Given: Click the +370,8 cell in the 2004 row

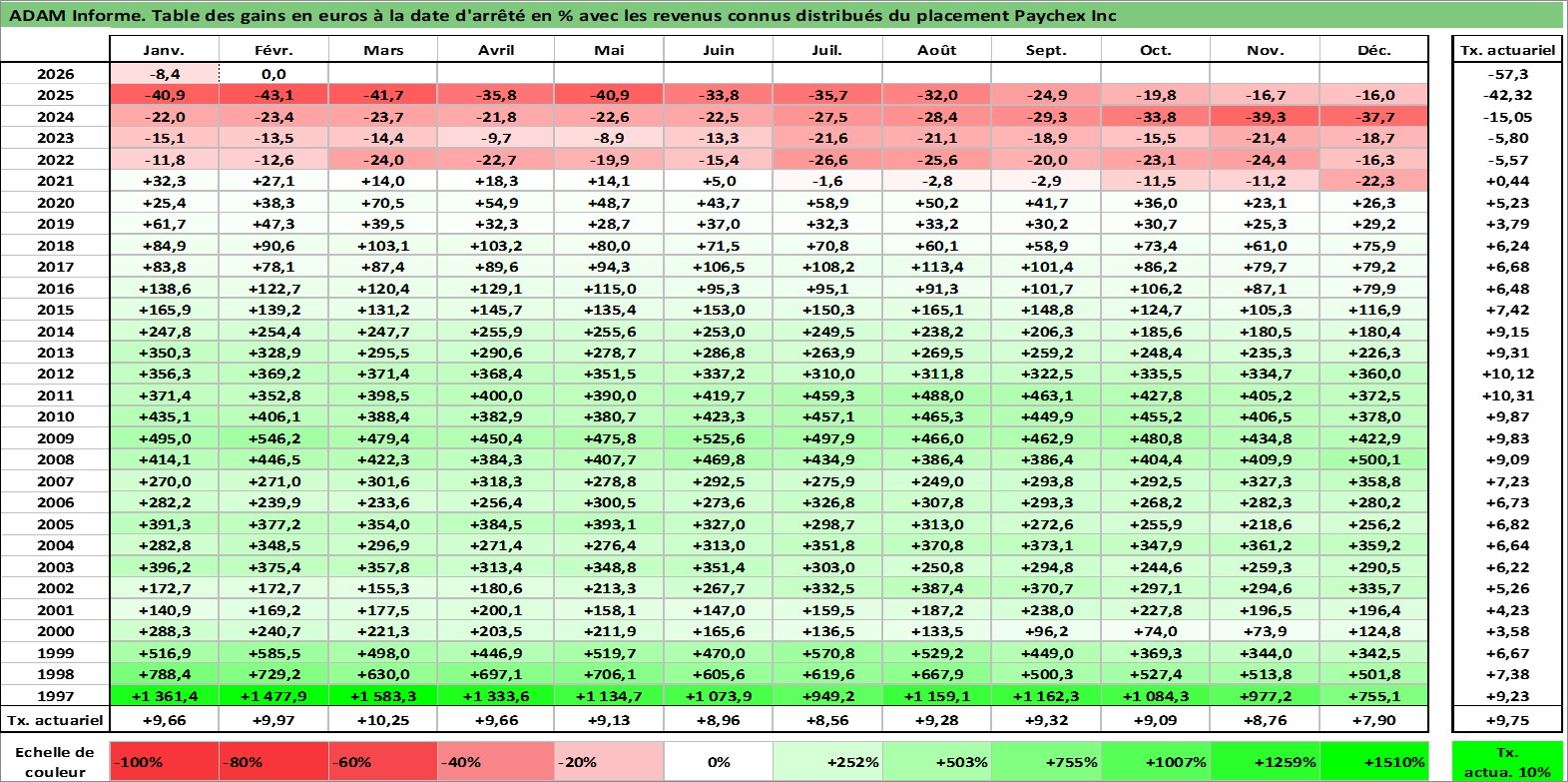Looking at the screenshot, I should click(x=936, y=545).
